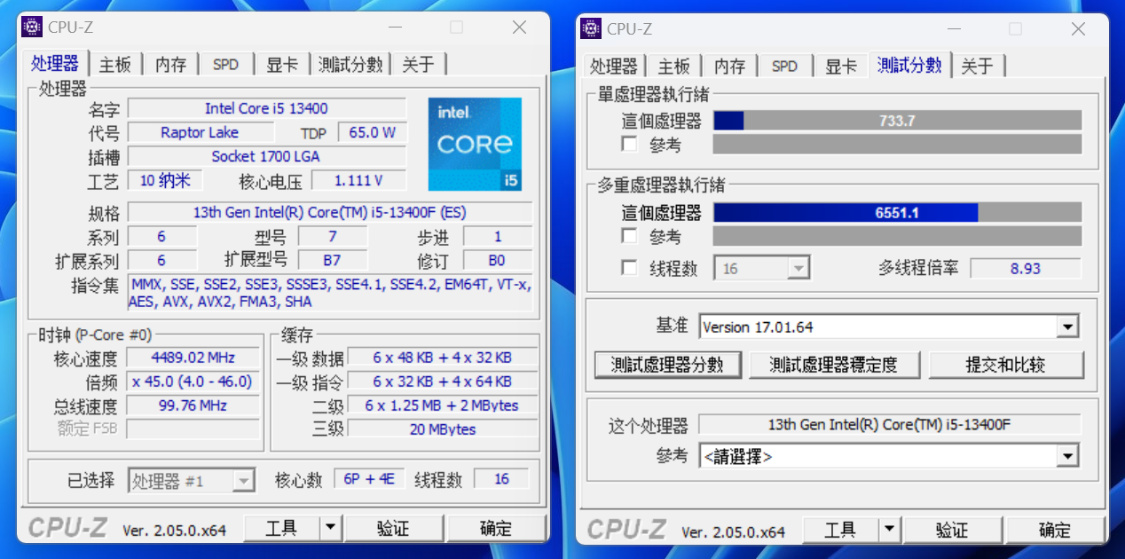
Task: Click the 总线速度 value 99.76 MHz
Action: click(x=193, y=405)
